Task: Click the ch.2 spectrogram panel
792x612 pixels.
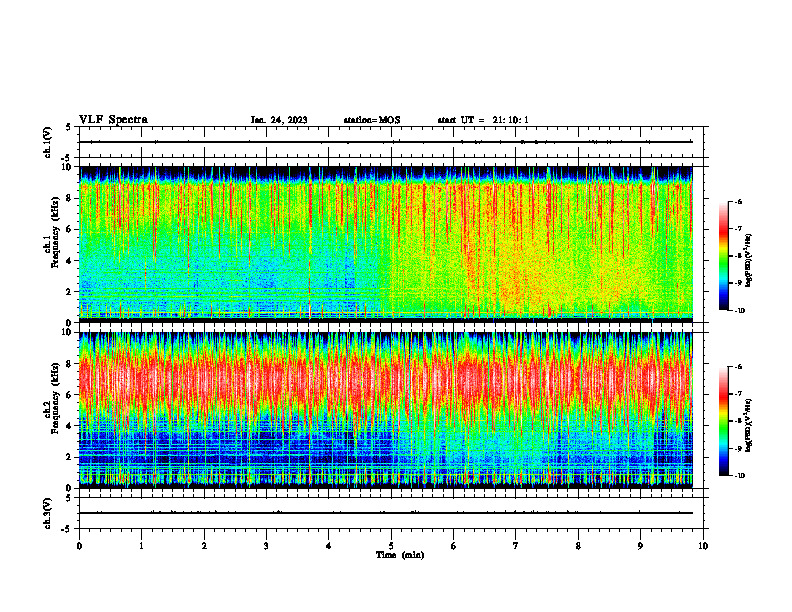Action: coord(386,410)
